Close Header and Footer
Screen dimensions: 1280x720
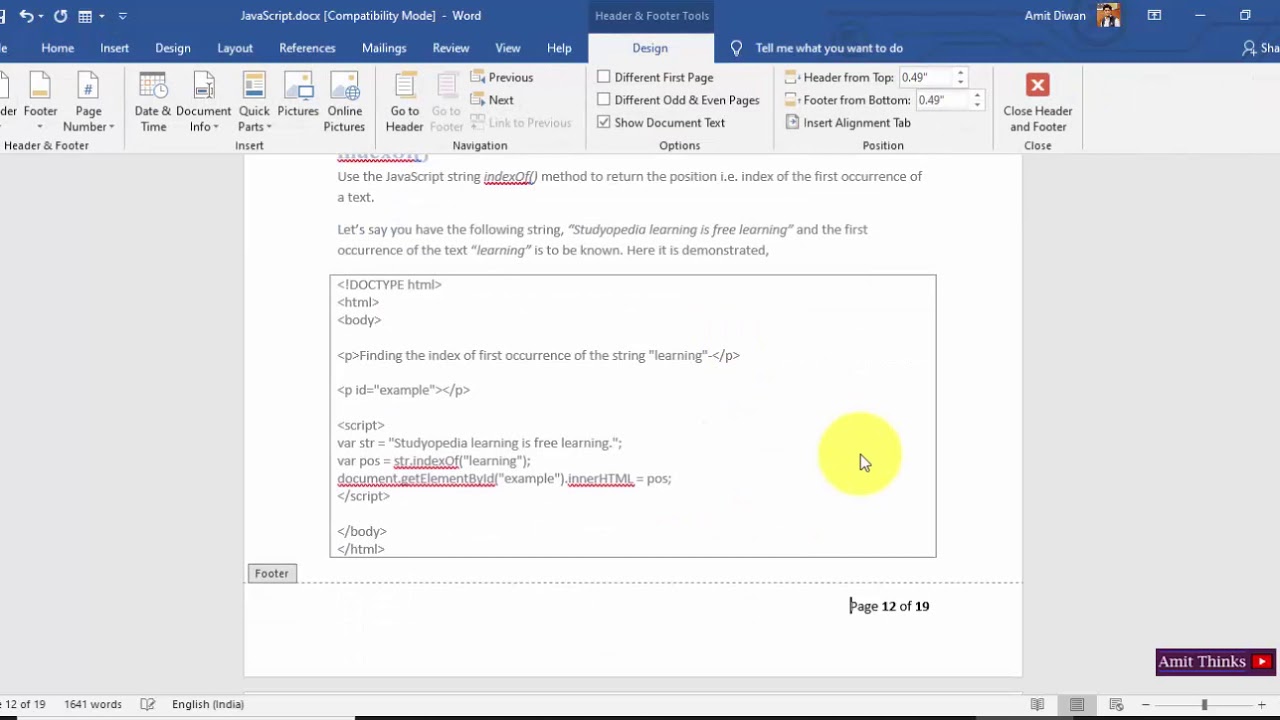tap(1038, 103)
